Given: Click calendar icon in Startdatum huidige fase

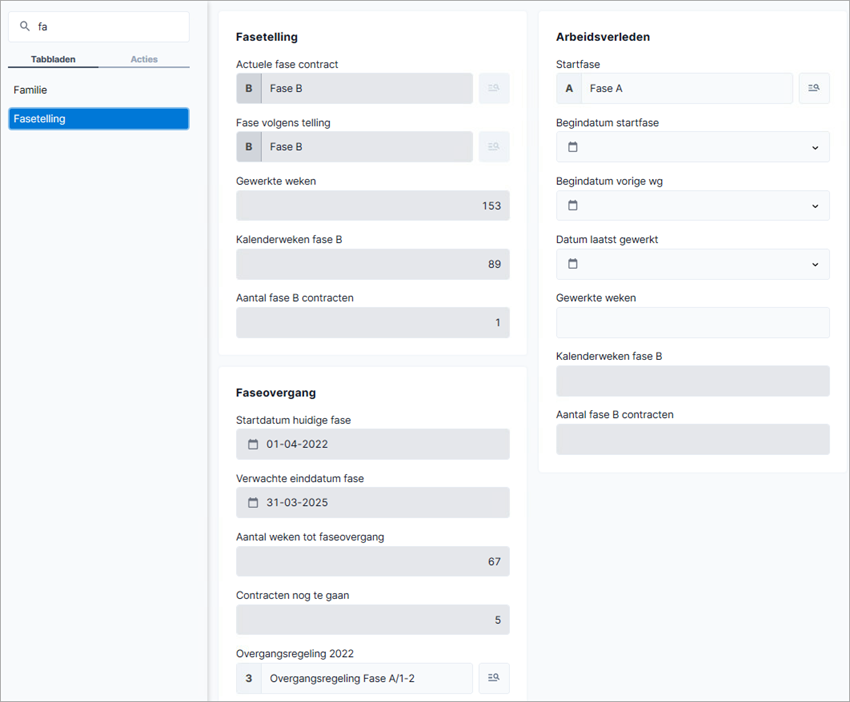Looking at the screenshot, I should point(253,445).
